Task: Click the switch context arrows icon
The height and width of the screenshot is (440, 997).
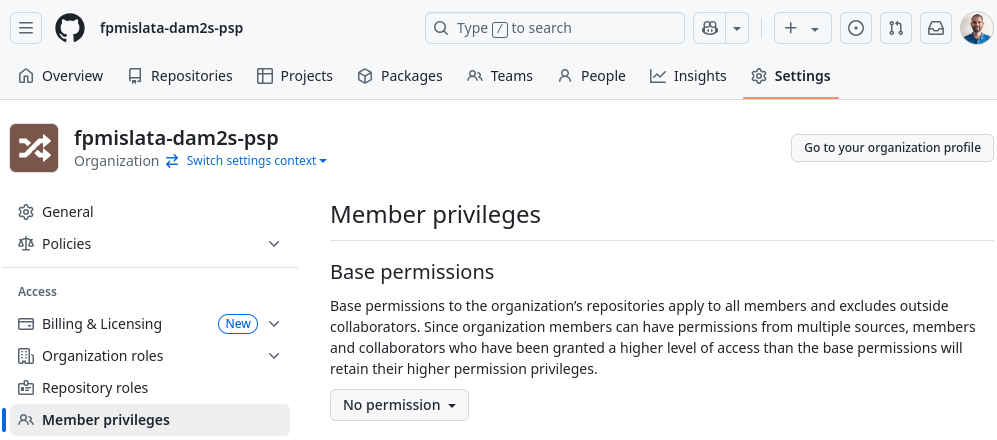Action: point(172,161)
